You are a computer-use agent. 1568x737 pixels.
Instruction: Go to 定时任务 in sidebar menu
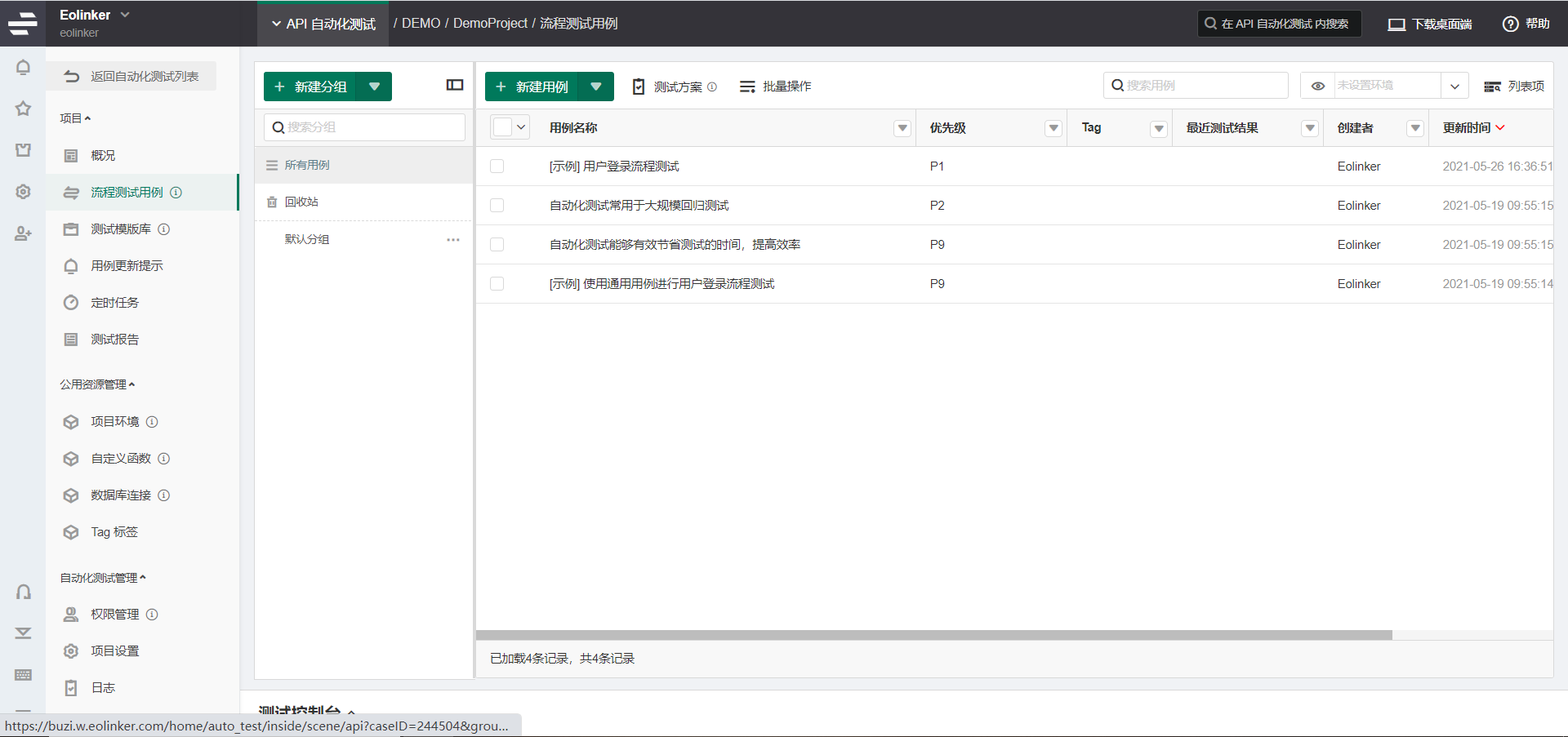tap(114, 303)
